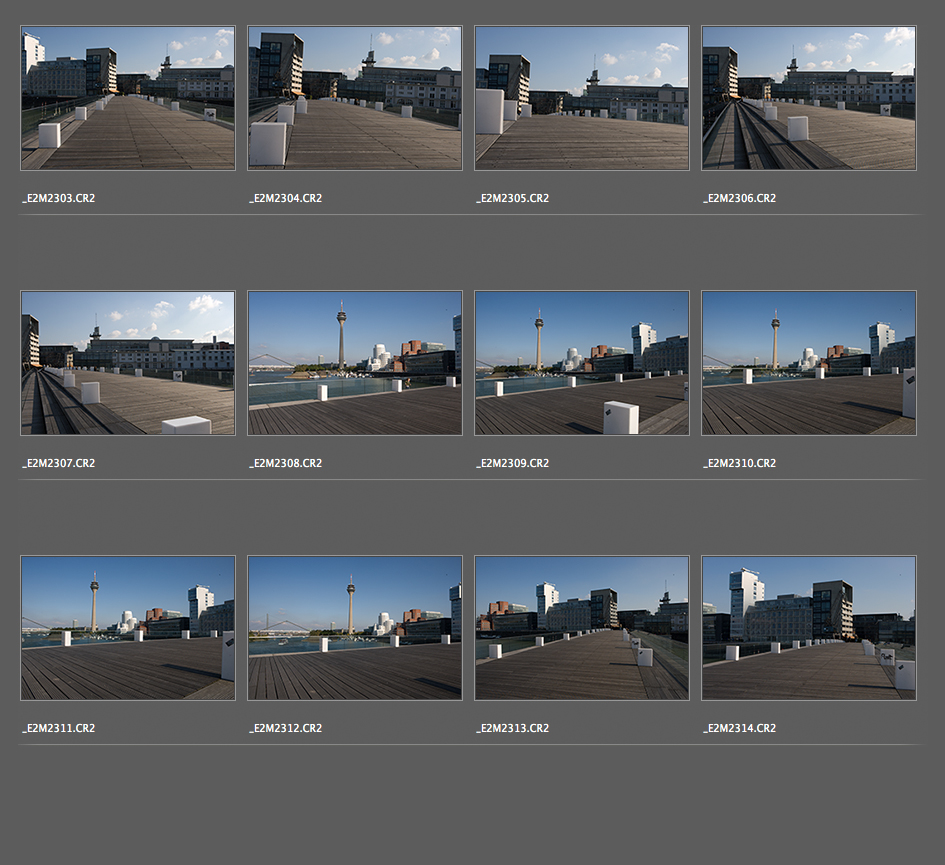The width and height of the screenshot is (945, 865).
Task: Click the _E2M2312.CR2 filename label
Action: coord(285,728)
